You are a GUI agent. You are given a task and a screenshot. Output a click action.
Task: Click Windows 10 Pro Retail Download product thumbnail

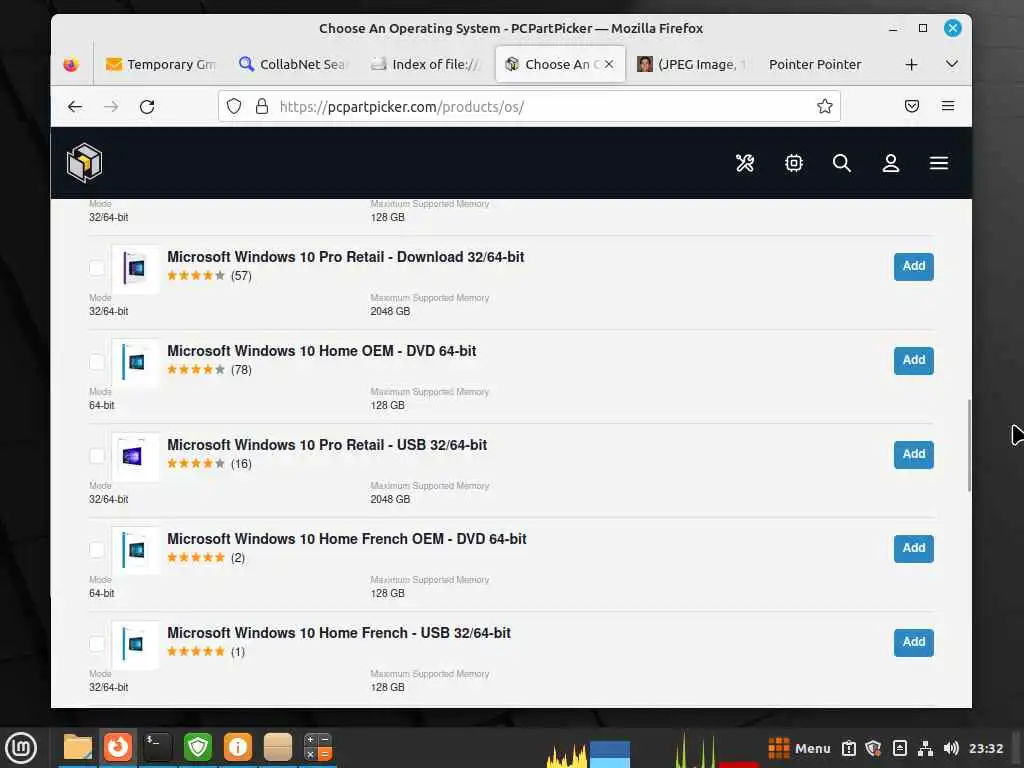[x=135, y=268]
